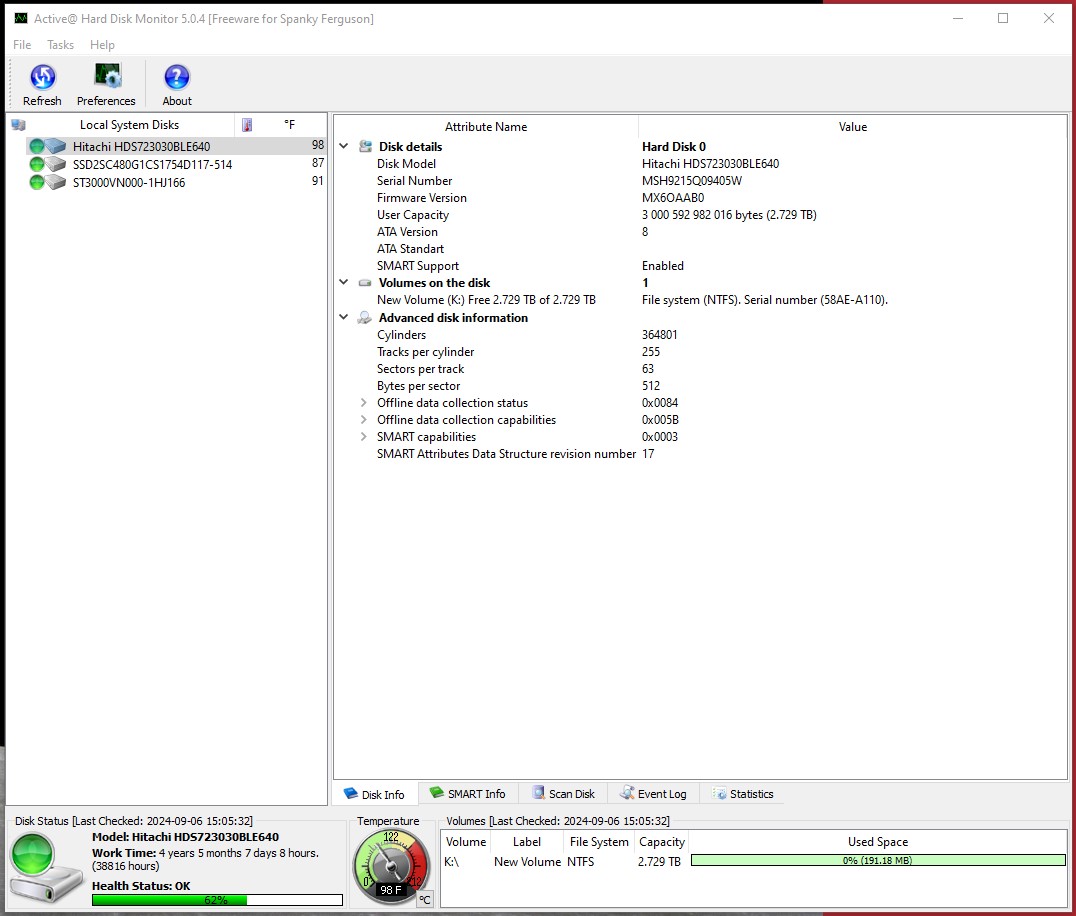Screen dimensions: 1076x916
Task: Toggle temperature unit with °C button
Action: pyautogui.click(x=425, y=899)
